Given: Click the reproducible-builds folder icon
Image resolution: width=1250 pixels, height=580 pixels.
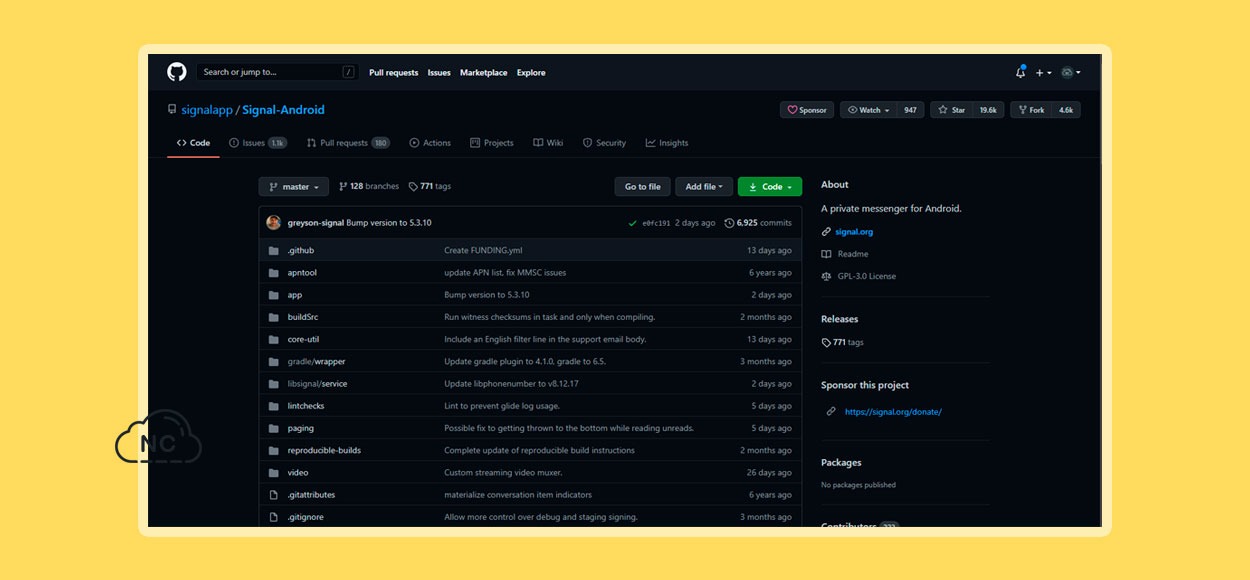Looking at the screenshot, I should (x=274, y=450).
